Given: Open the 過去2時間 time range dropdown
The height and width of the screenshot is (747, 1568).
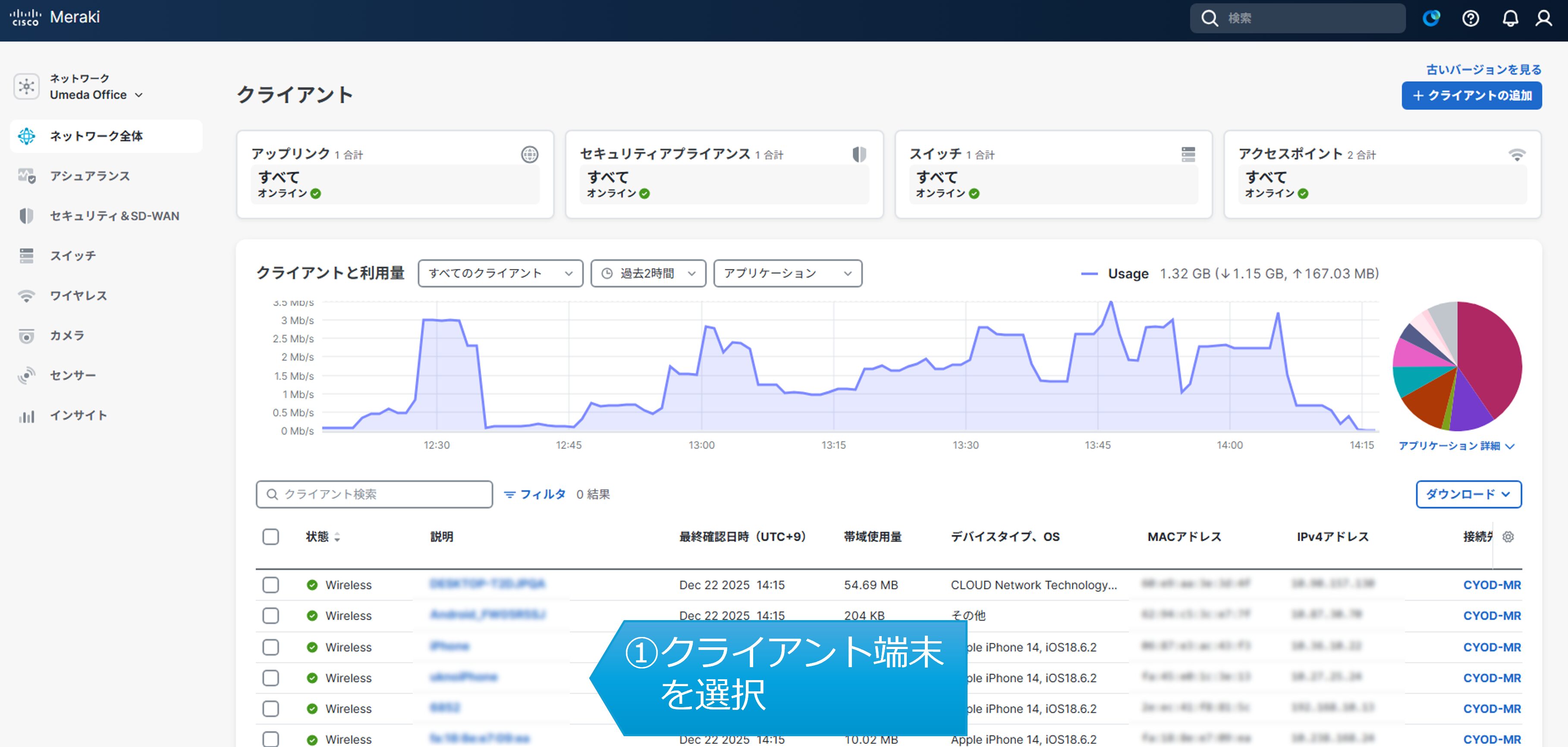Looking at the screenshot, I should [647, 273].
